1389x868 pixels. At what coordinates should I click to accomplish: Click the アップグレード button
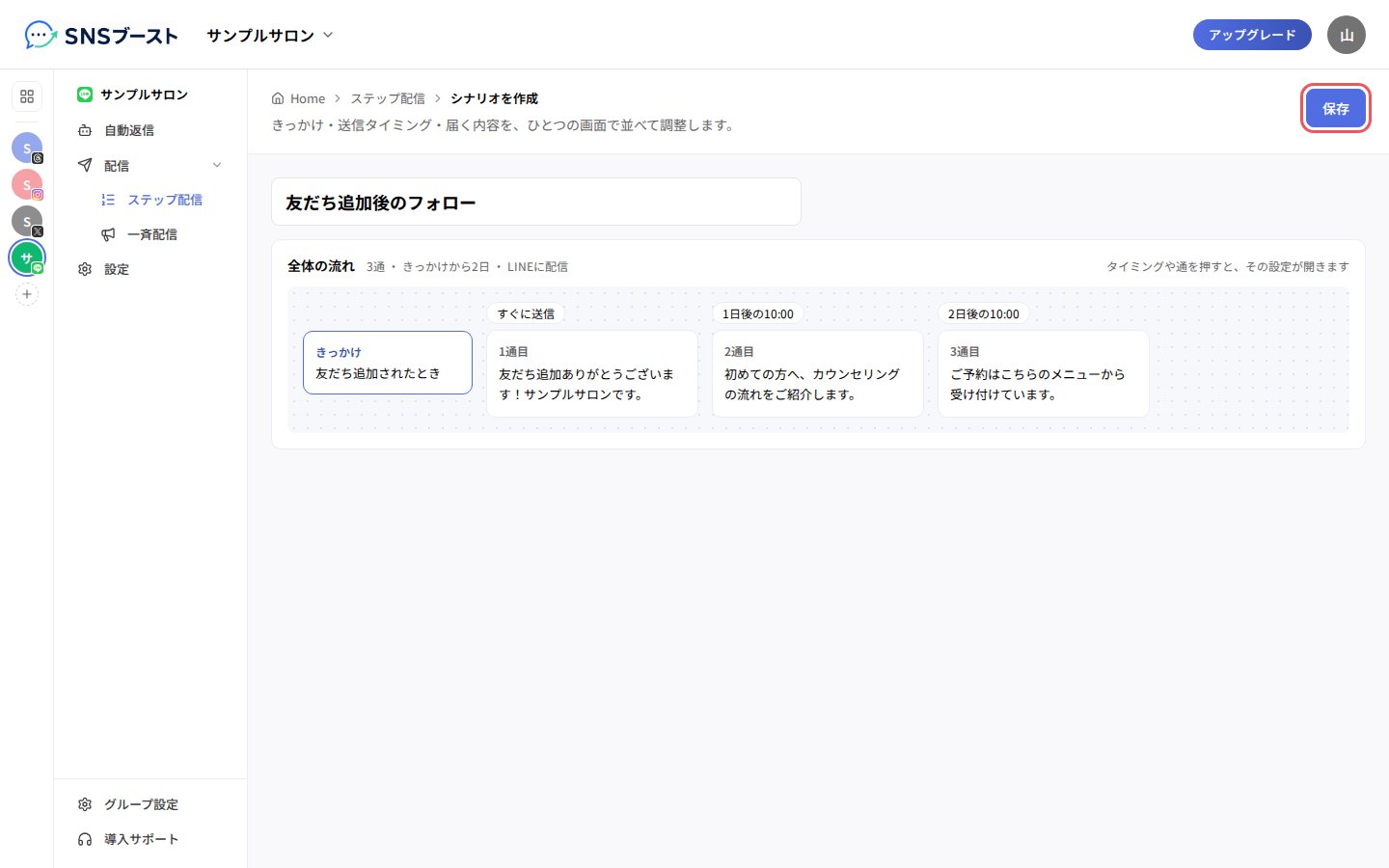(x=1252, y=35)
